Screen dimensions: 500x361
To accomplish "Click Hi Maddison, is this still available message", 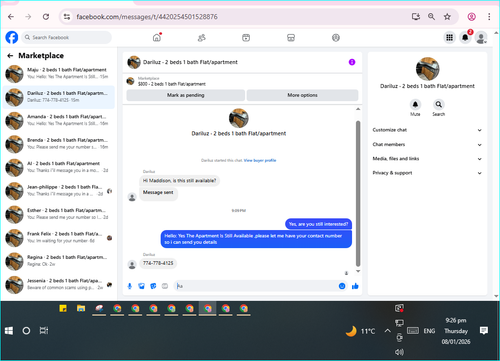I will [x=179, y=181].
